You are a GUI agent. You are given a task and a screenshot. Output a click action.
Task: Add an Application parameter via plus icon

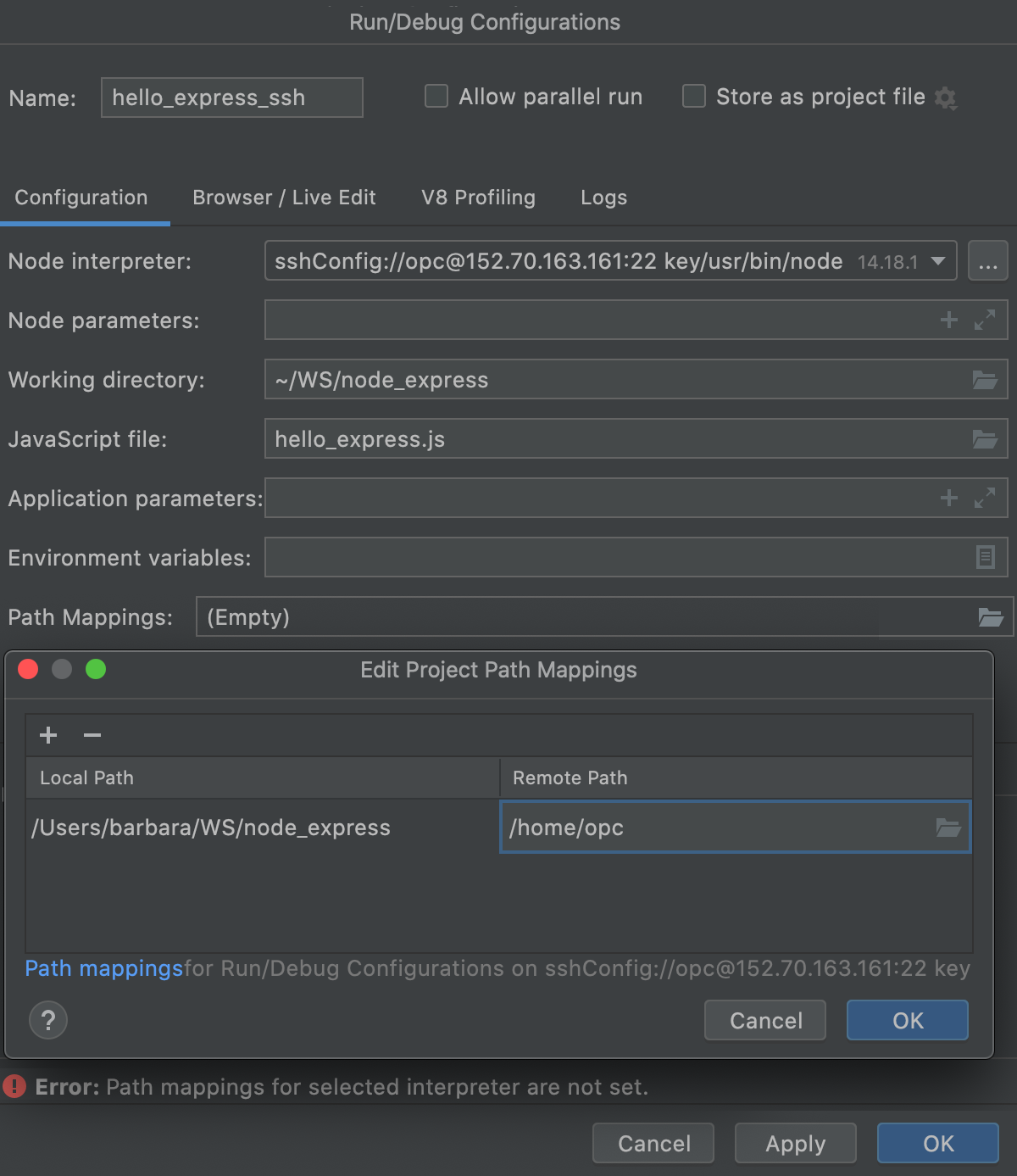(948, 499)
